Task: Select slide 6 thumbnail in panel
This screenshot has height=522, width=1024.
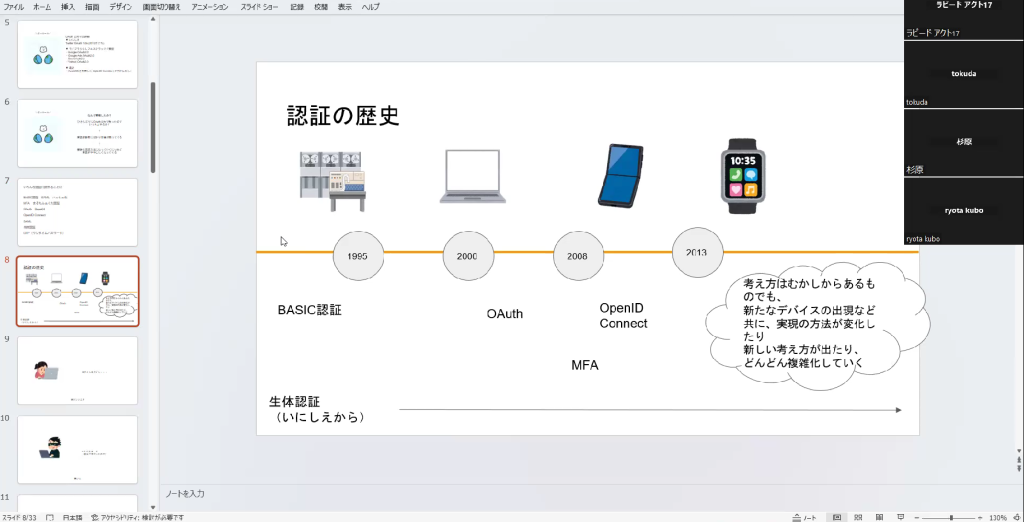Action: pyautogui.click(x=78, y=133)
